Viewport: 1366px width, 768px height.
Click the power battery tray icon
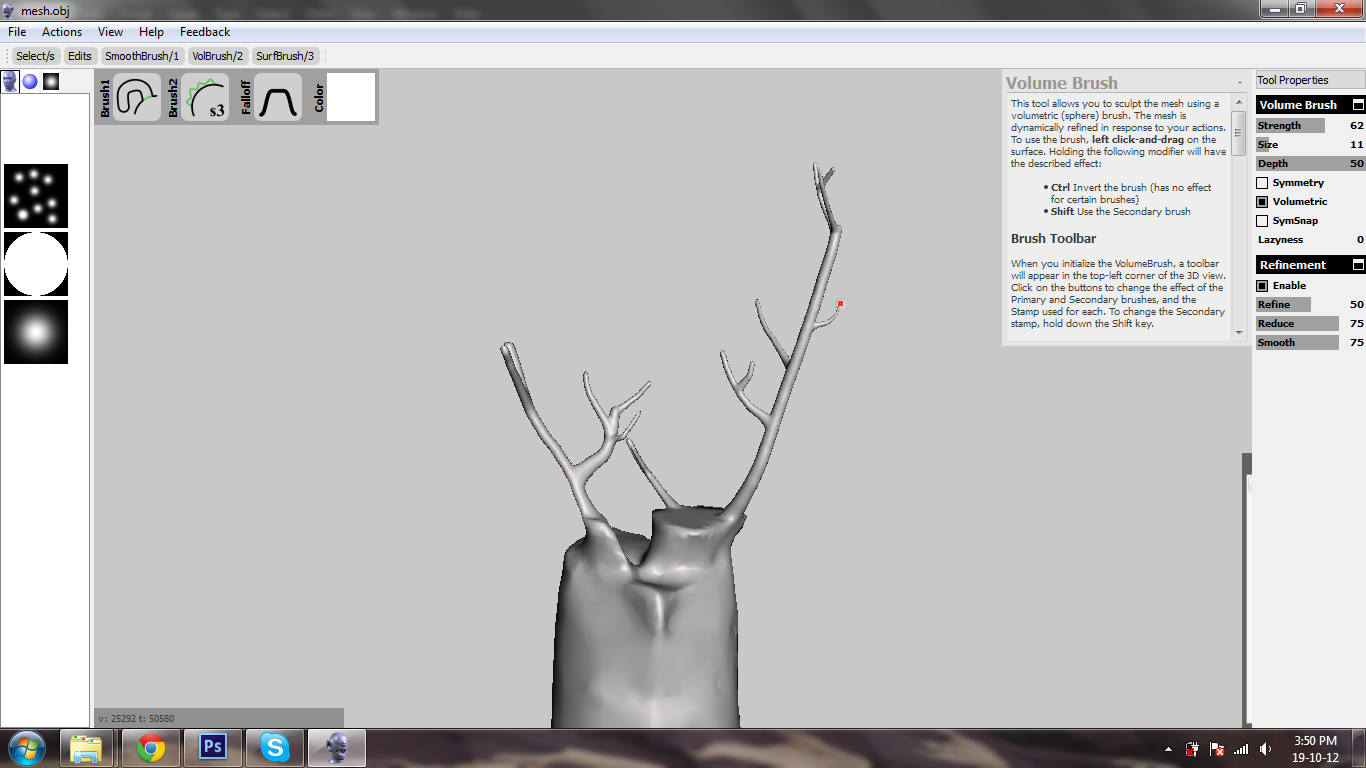tap(1192, 749)
